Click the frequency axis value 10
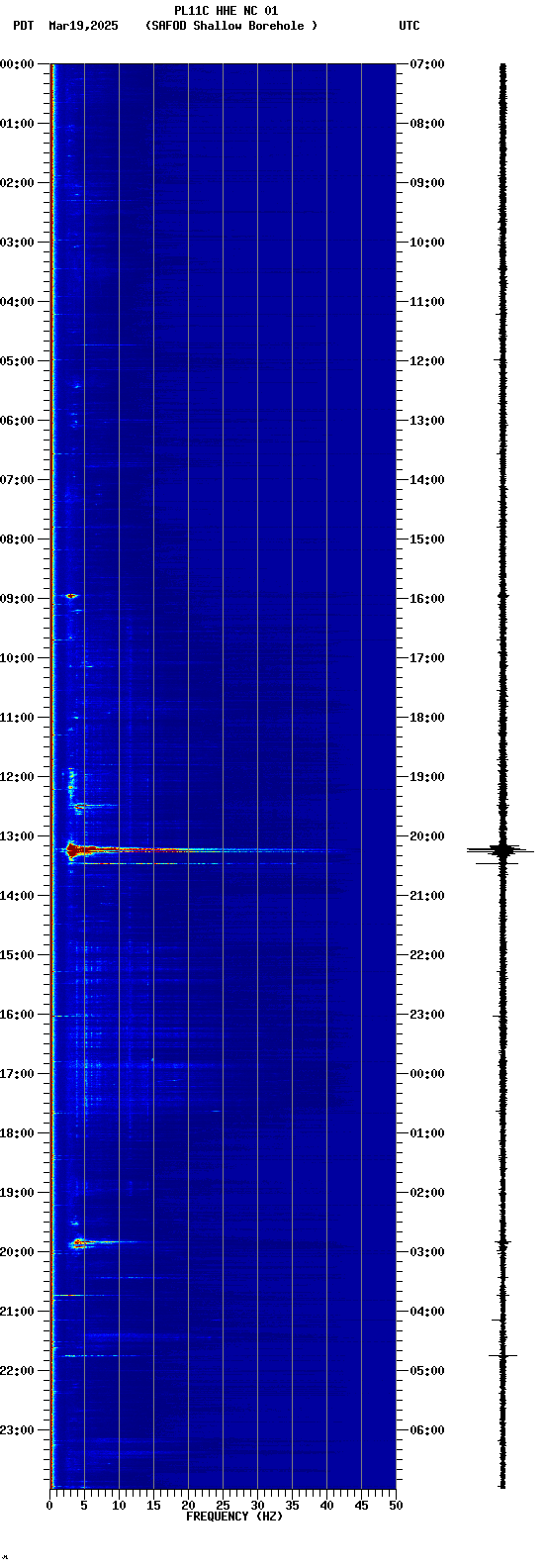 [119, 1506]
